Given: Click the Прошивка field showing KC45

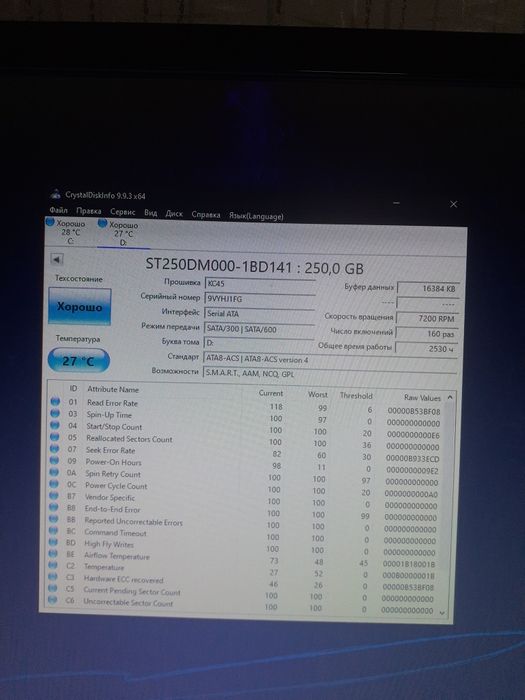Looking at the screenshot, I should pos(260,283).
